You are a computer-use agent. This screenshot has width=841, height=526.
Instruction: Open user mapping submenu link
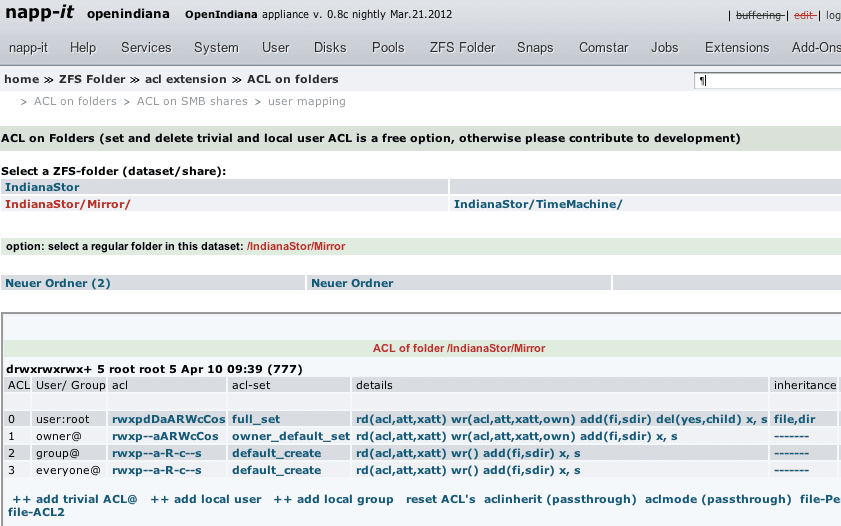(307, 101)
